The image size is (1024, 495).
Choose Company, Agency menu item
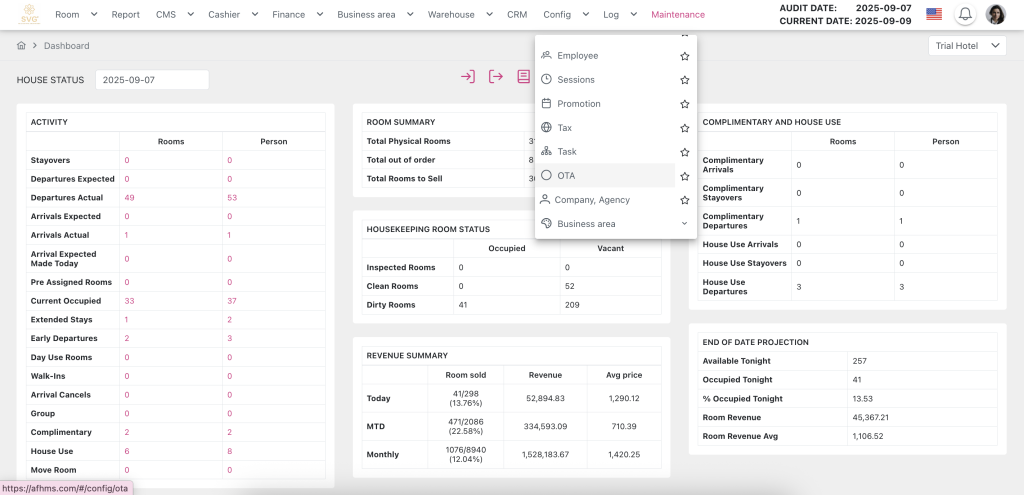pos(592,200)
